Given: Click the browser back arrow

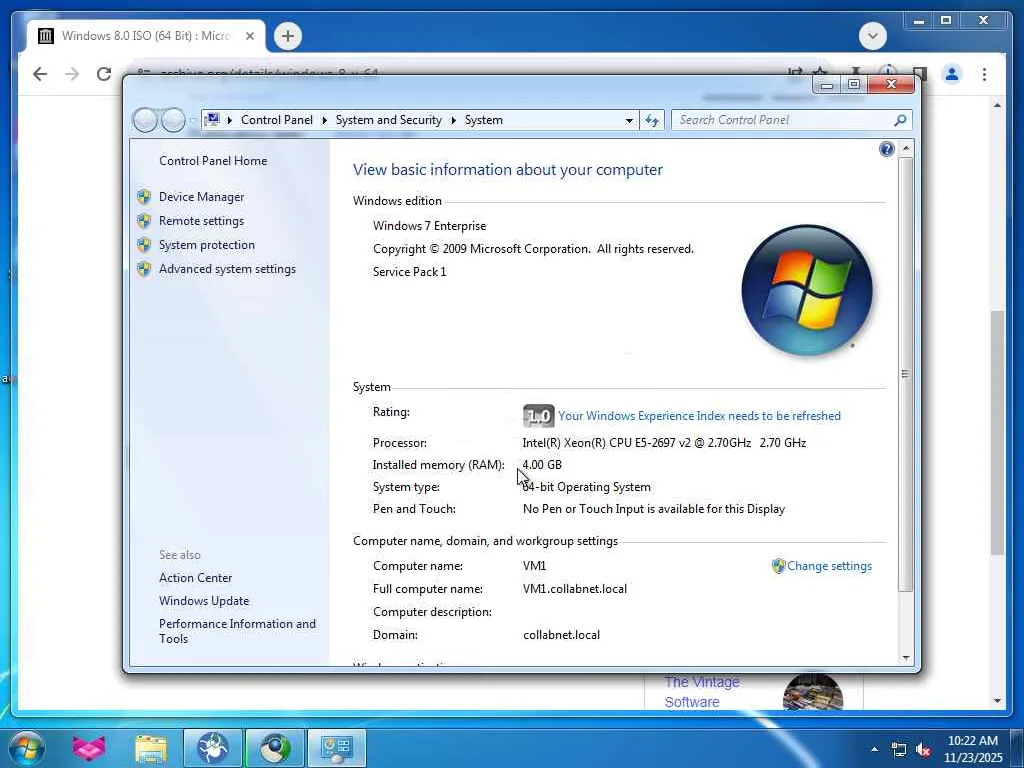Looking at the screenshot, I should [x=40, y=74].
